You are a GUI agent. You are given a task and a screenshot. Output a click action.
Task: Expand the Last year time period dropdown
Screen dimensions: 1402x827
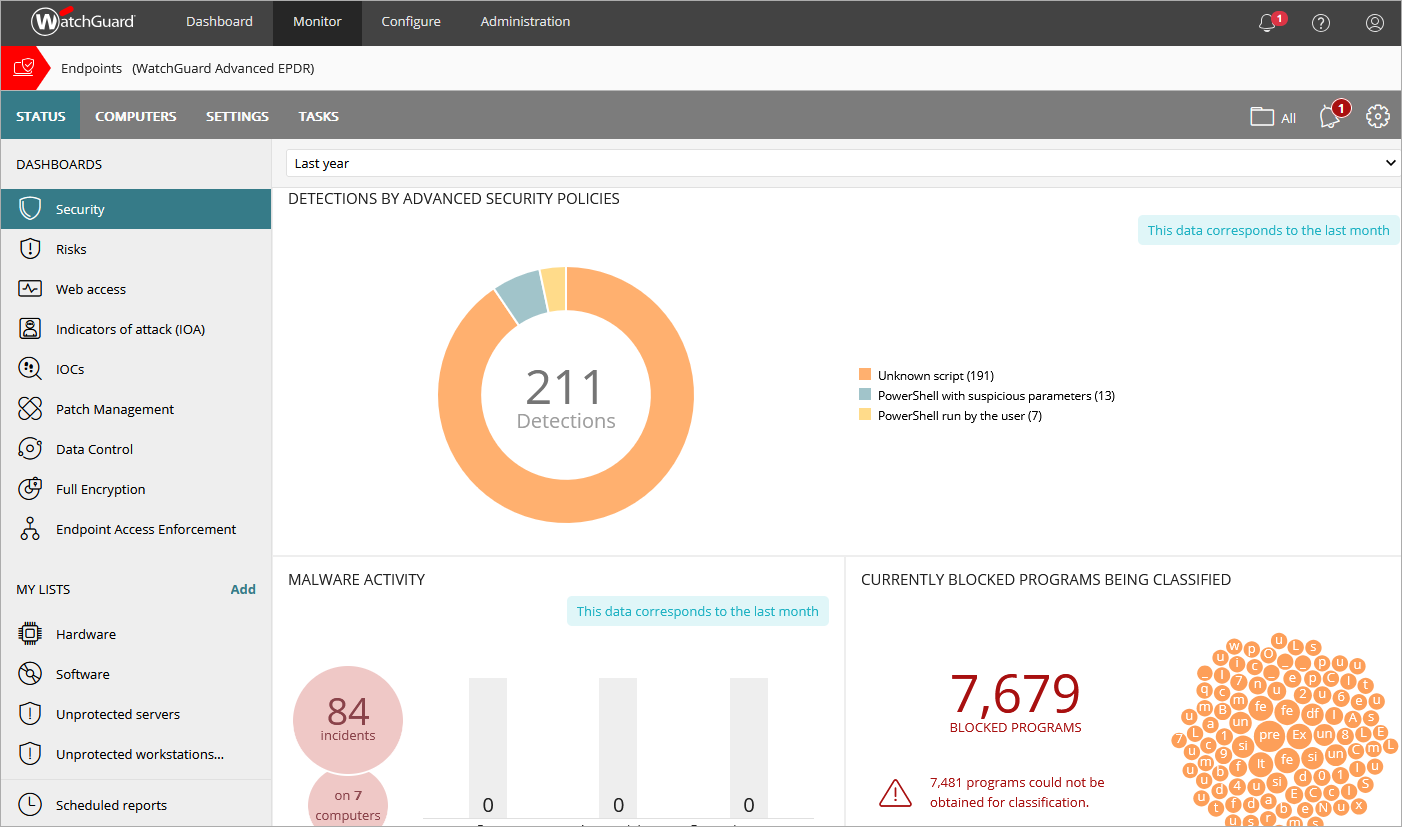click(x=843, y=163)
